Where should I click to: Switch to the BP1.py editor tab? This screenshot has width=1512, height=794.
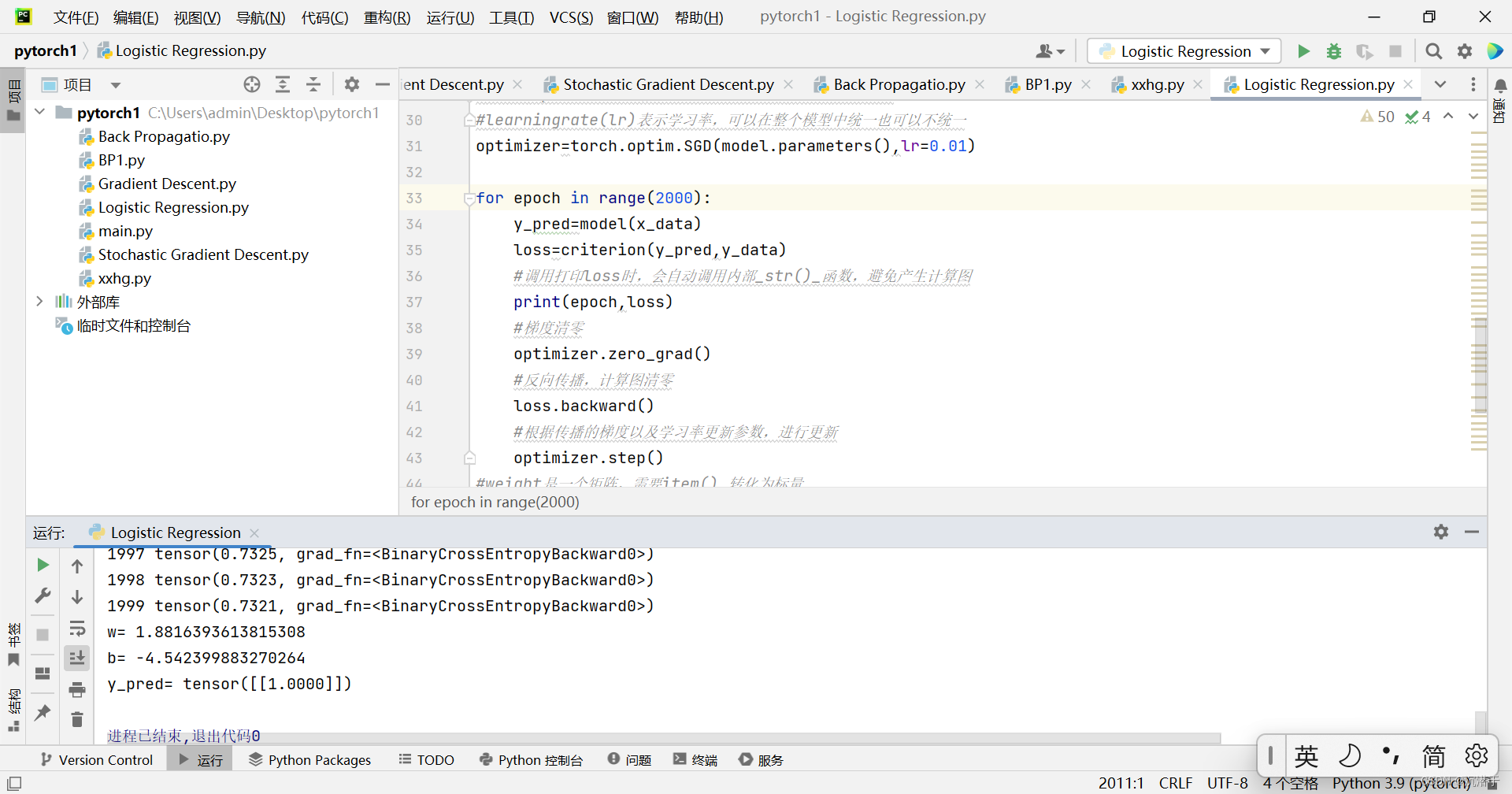[1047, 84]
